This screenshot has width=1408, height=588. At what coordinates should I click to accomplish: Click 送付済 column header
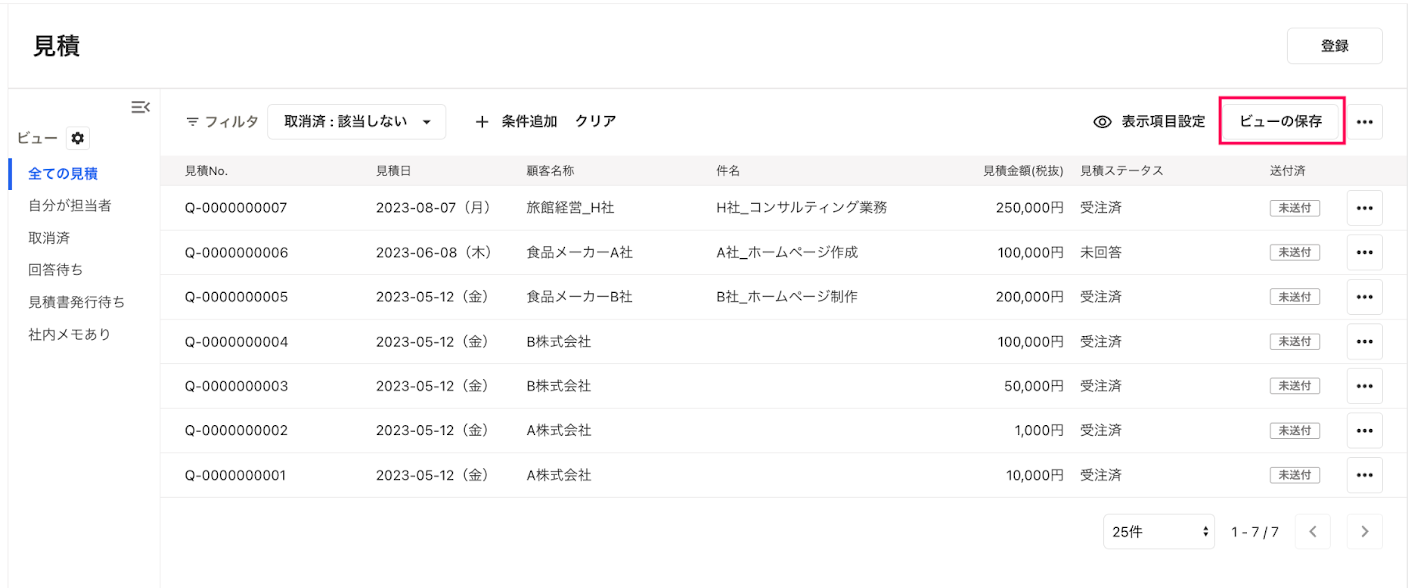click(1287, 171)
